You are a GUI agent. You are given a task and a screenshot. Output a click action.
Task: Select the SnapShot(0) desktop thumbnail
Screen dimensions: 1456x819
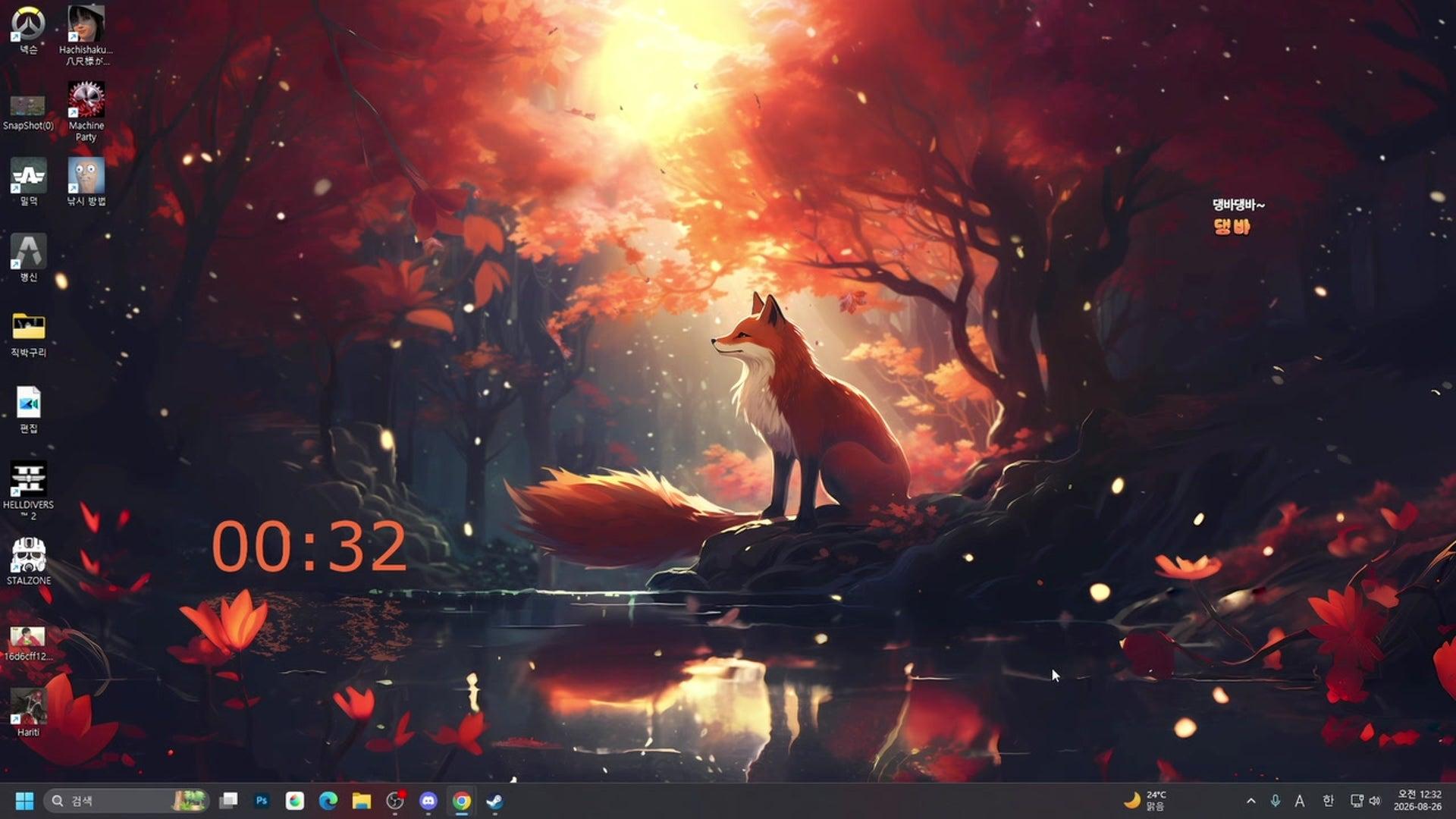pyautogui.click(x=28, y=111)
